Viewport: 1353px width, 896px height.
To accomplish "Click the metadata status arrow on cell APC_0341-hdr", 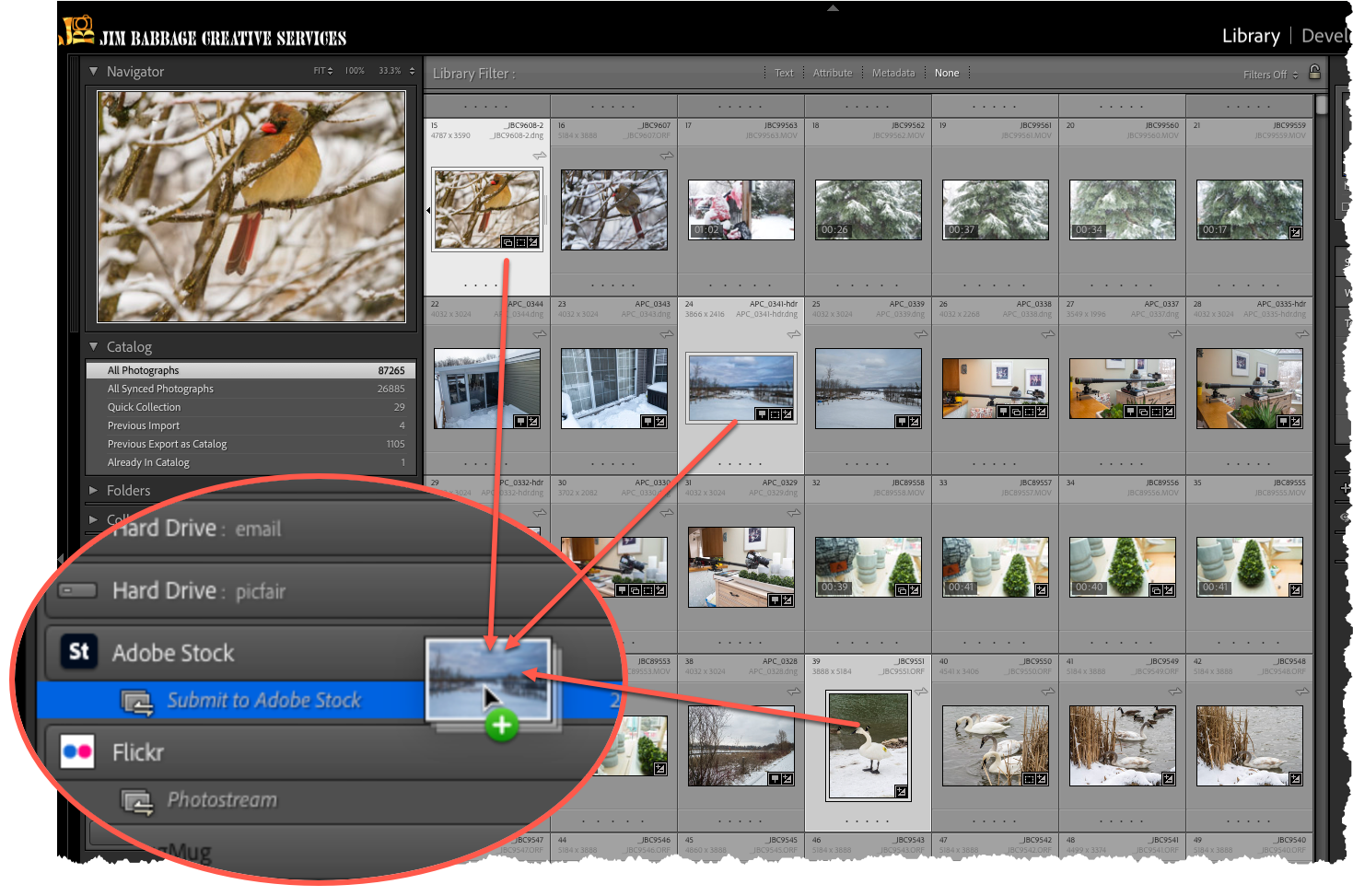I will (x=794, y=334).
